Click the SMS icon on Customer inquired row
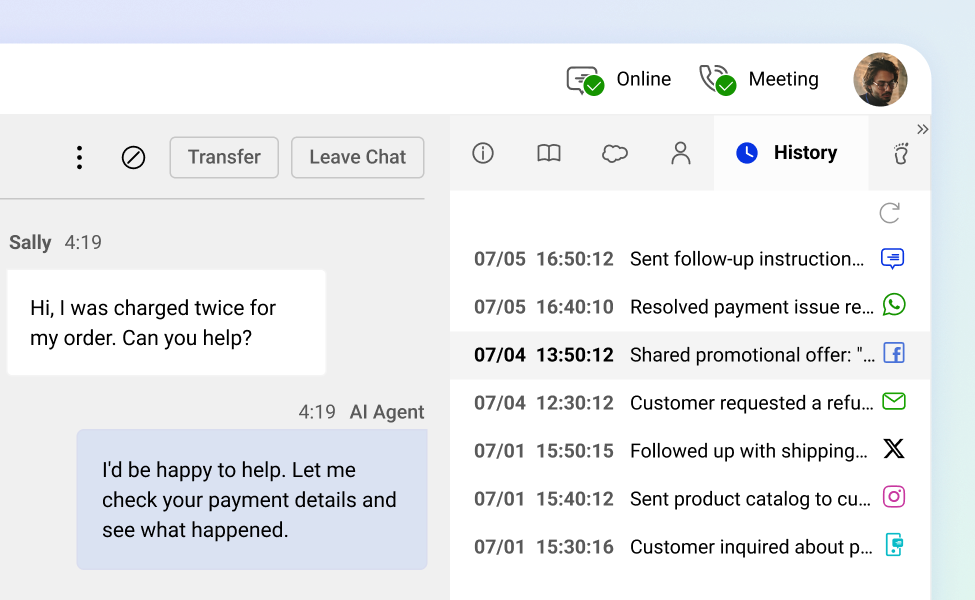The image size is (975, 600). click(894, 545)
